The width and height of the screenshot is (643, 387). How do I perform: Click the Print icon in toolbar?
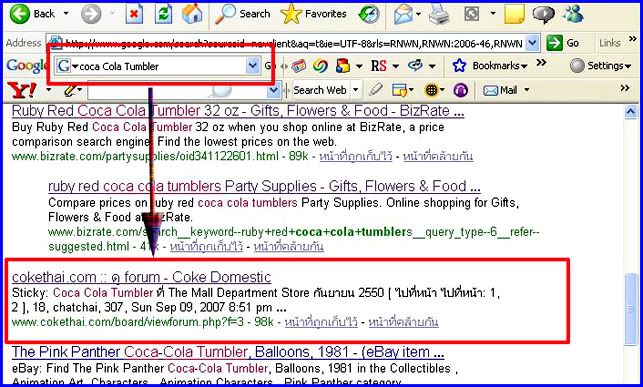[x=440, y=14]
